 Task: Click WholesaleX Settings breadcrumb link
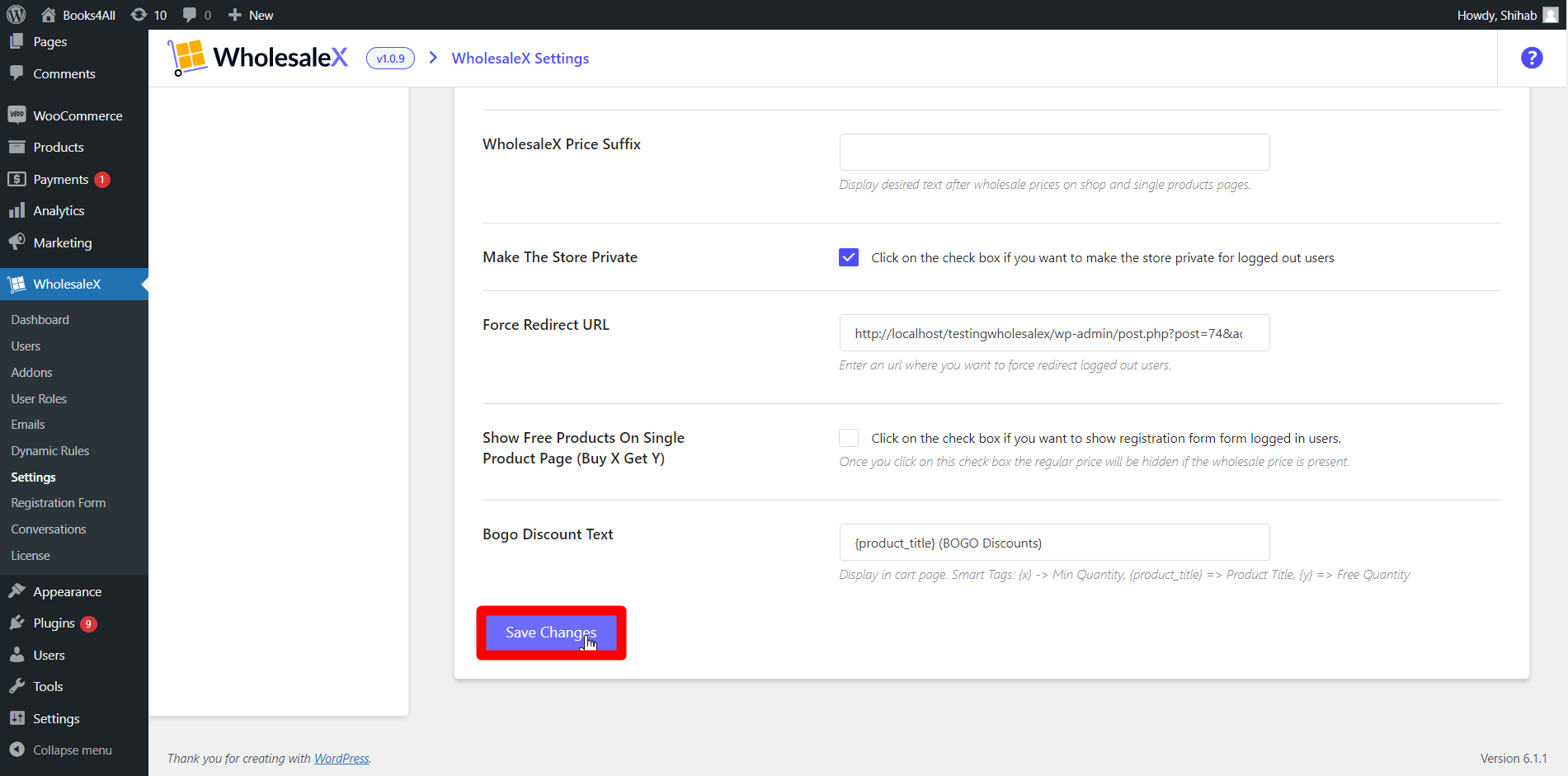point(520,59)
